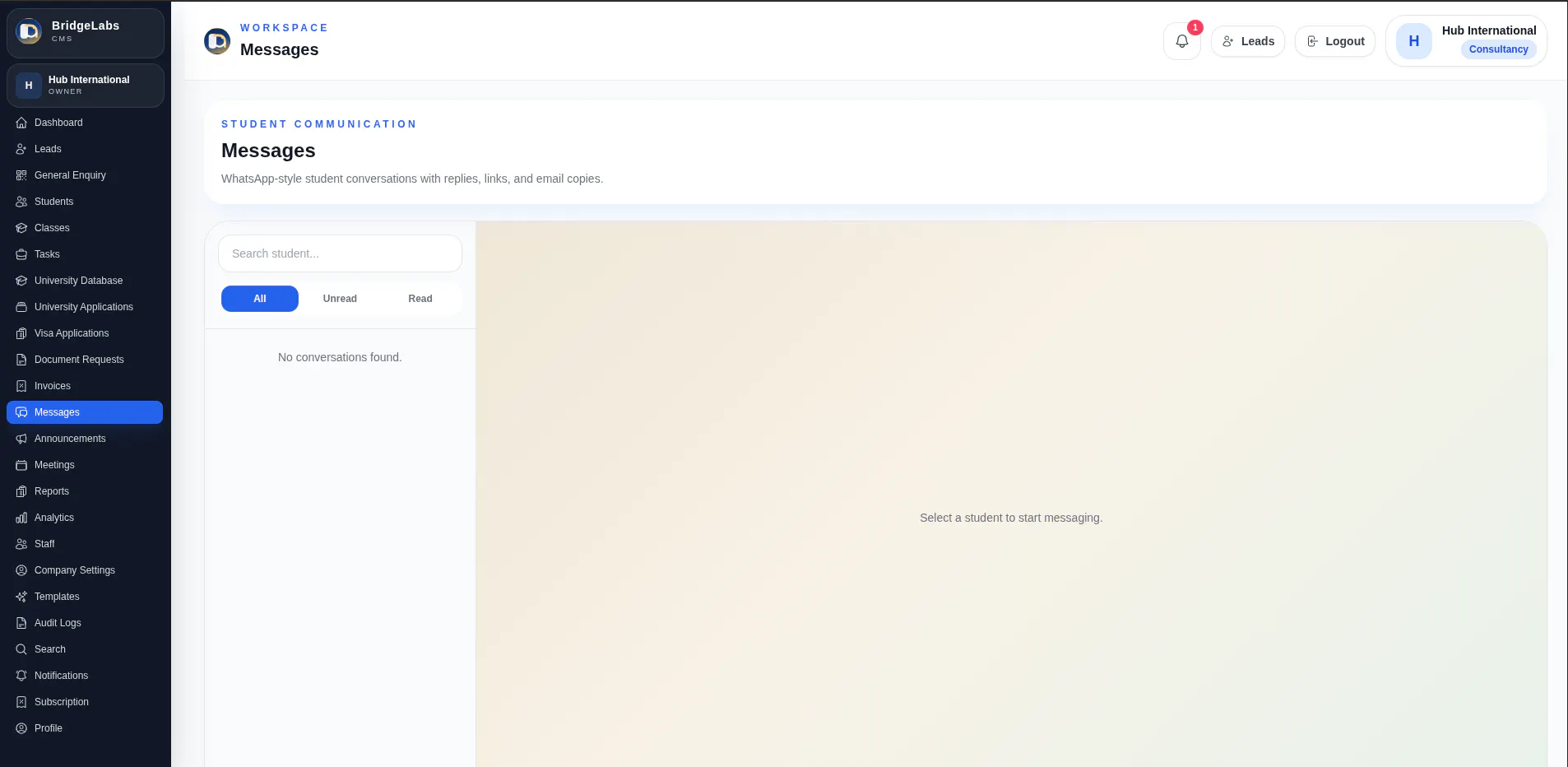Click the H avatar in header
This screenshot has width=1568, height=767.
coord(1414,41)
